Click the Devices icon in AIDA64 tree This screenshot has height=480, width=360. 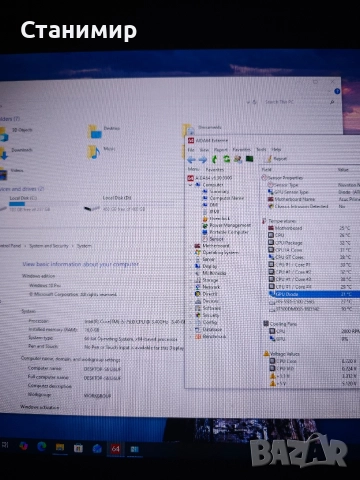[198, 301]
